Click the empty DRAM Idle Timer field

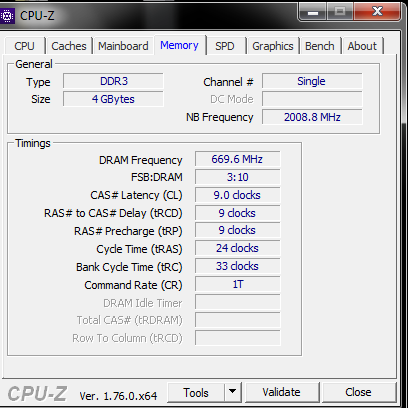pos(237,302)
